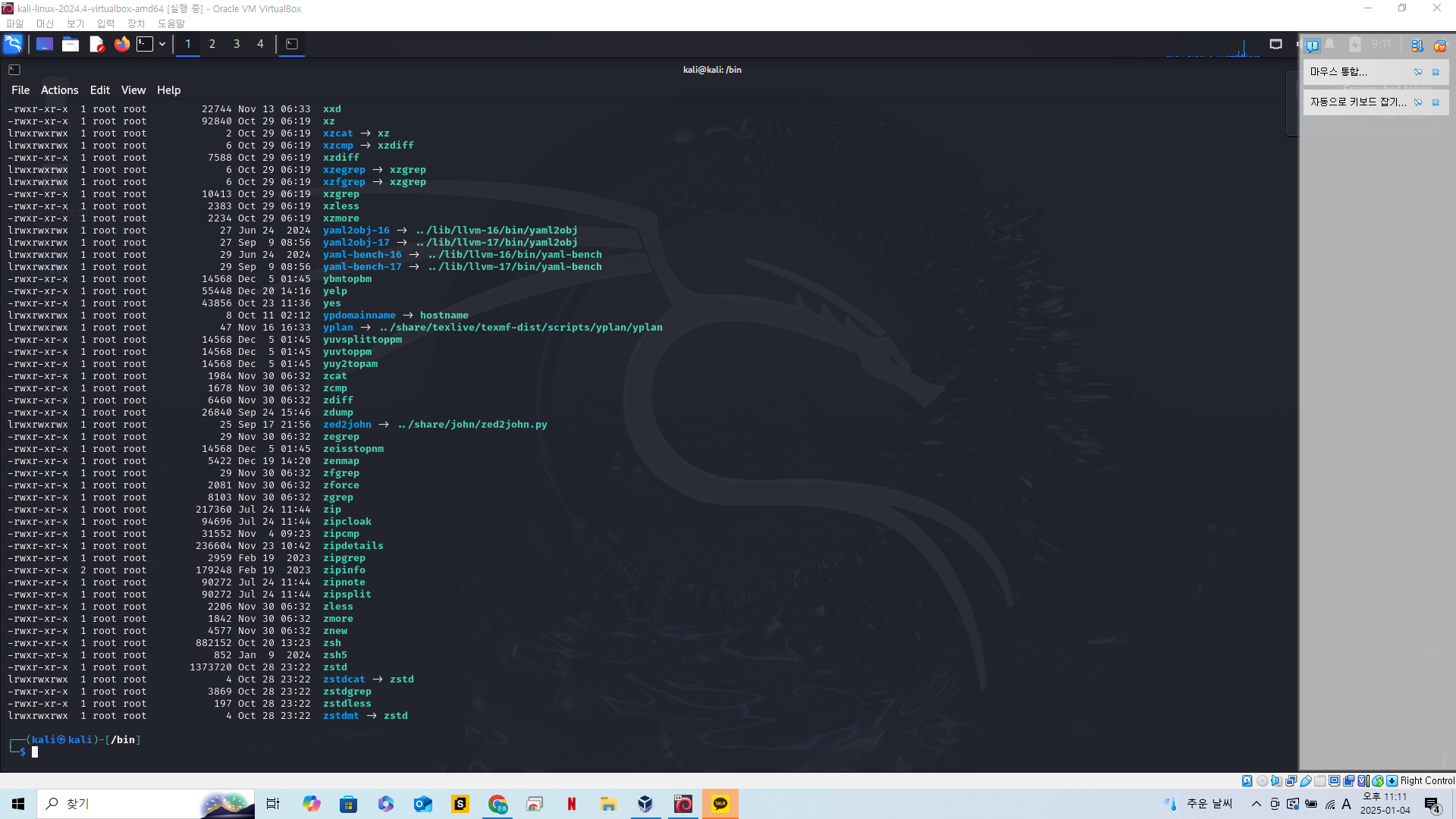
Task: Show hidden Windows tray icons chevron
Action: click(1256, 804)
